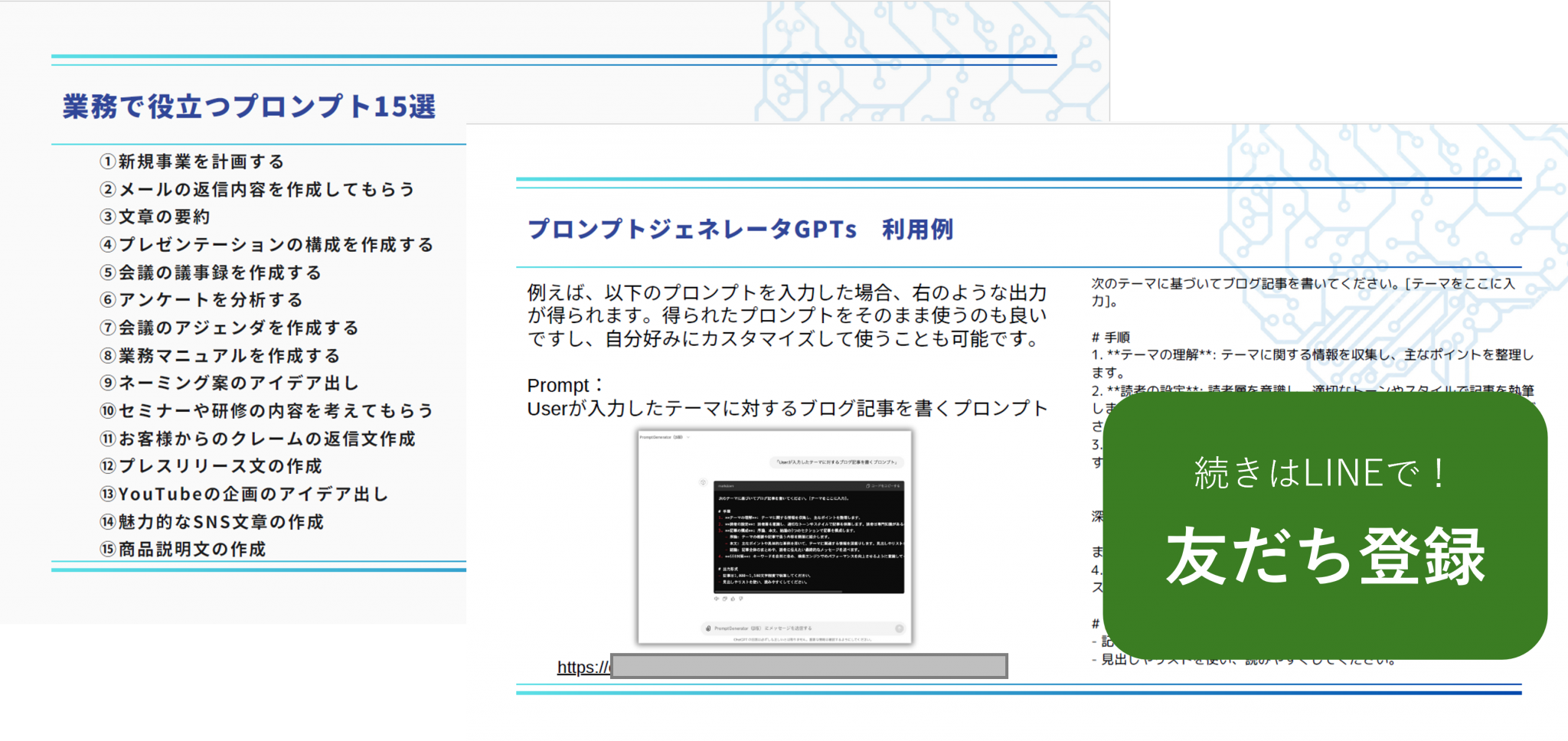
Task: Click the ChatGPT sparkle avatar beside the response
Action: click(703, 482)
